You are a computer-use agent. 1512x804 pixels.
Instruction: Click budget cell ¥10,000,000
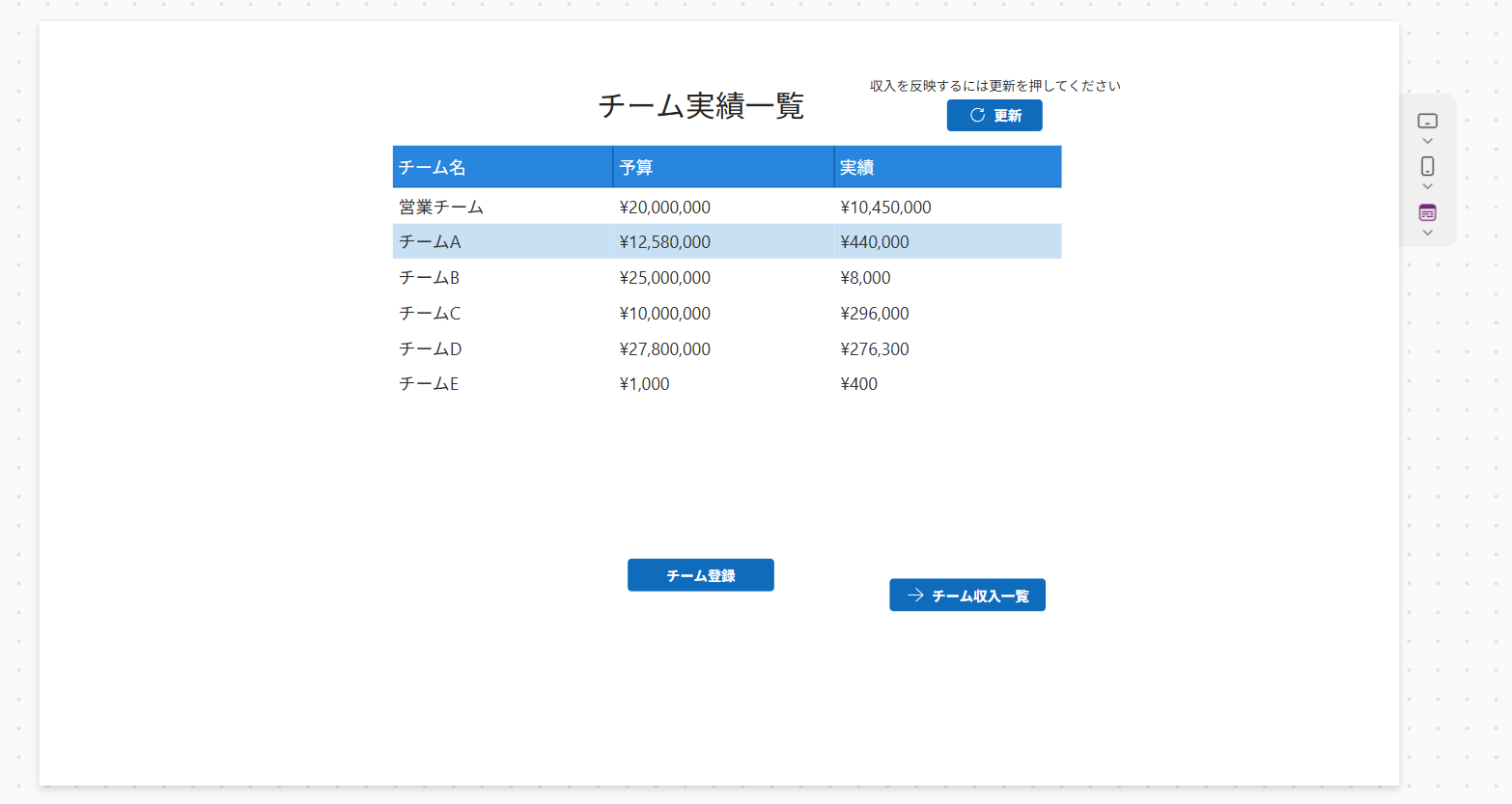665,314
